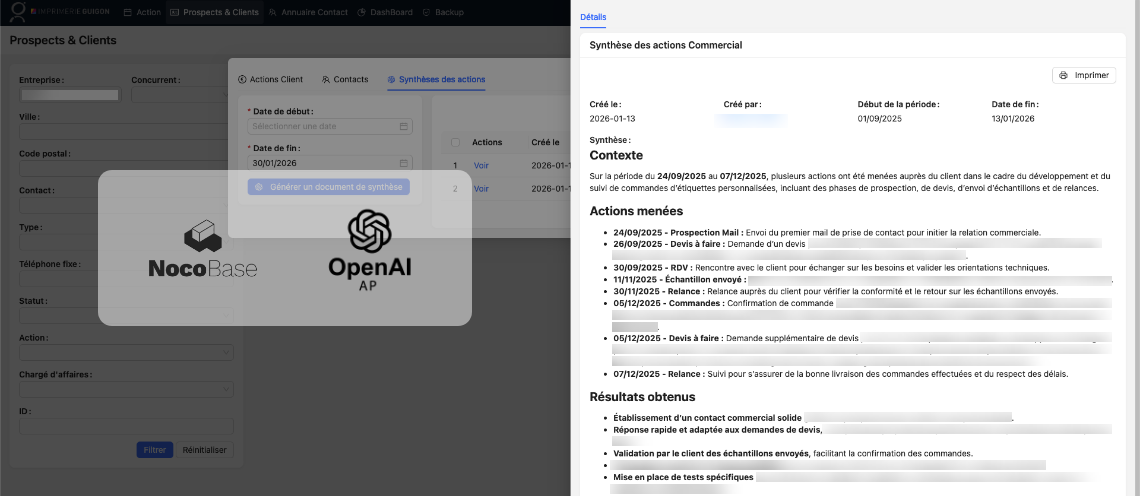Image resolution: width=1140 pixels, height=496 pixels.
Task: Click the 24/09/2025 - Prospection Mail entry
Action: [827, 233]
